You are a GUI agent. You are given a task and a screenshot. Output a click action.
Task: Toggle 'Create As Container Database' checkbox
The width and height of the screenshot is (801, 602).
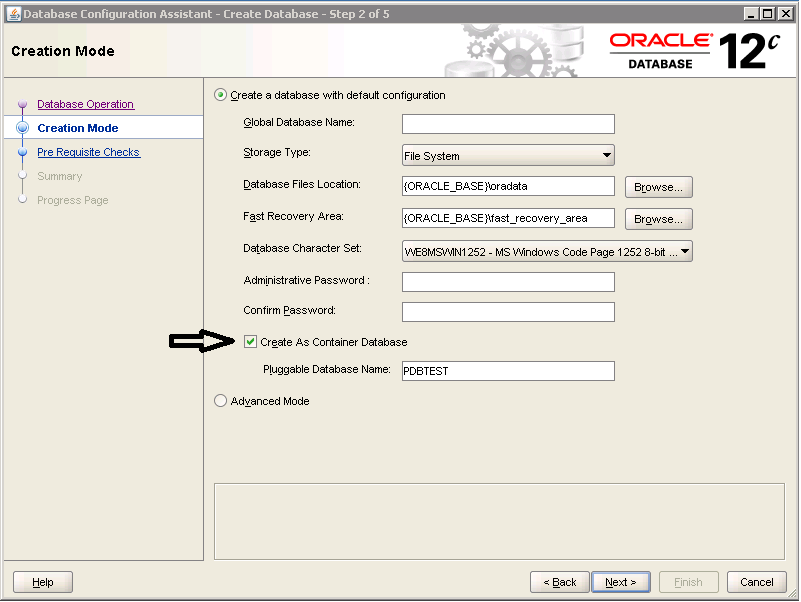coord(250,342)
